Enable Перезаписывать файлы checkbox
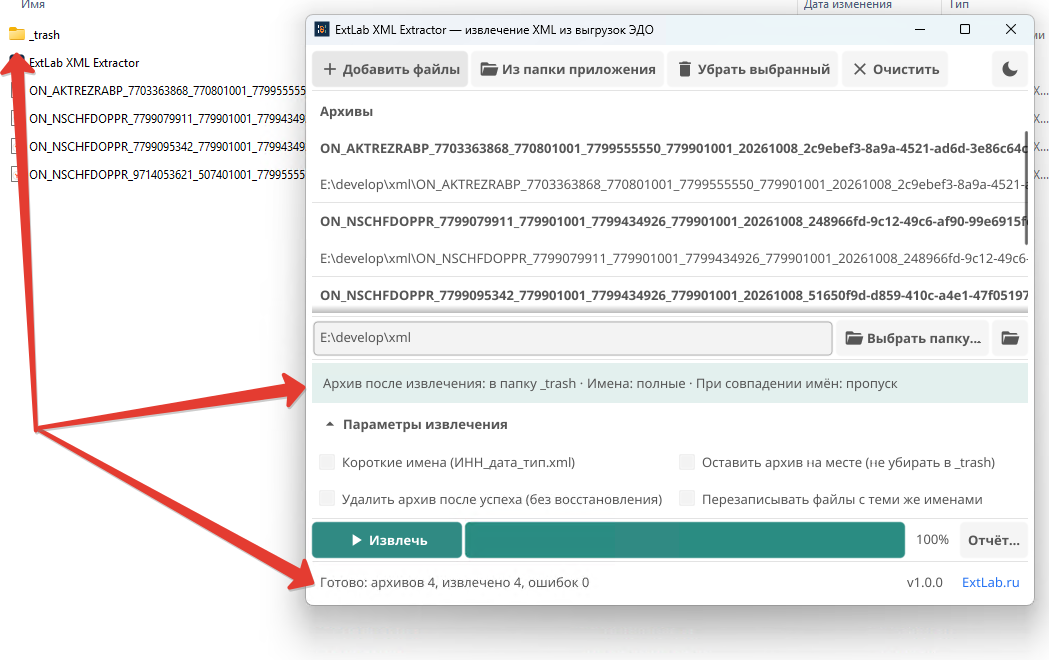The width and height of the screenshot is (1049, 660). click(x=687, y=499)
